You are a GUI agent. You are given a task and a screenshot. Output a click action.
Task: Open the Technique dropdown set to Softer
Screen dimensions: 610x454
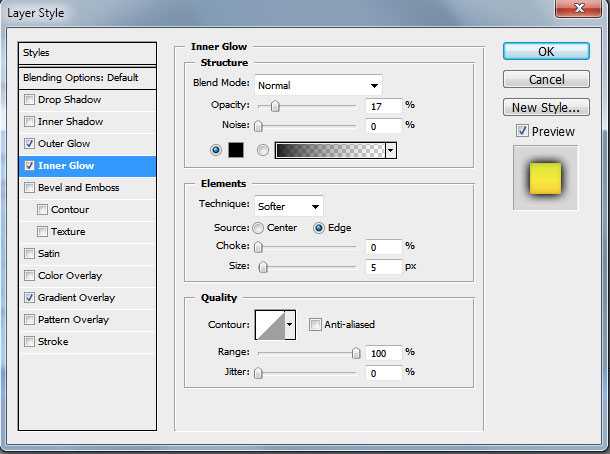coord(288,206)
